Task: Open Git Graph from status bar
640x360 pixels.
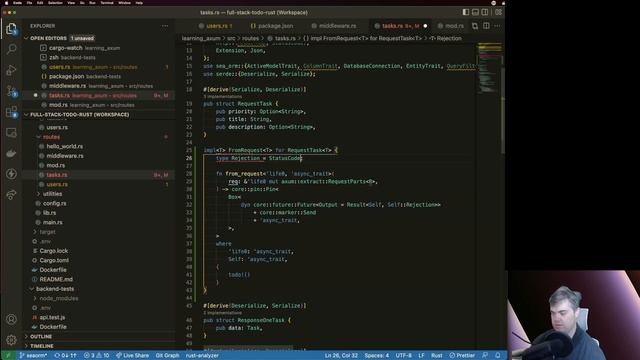Action: click(x=167, y=356)
